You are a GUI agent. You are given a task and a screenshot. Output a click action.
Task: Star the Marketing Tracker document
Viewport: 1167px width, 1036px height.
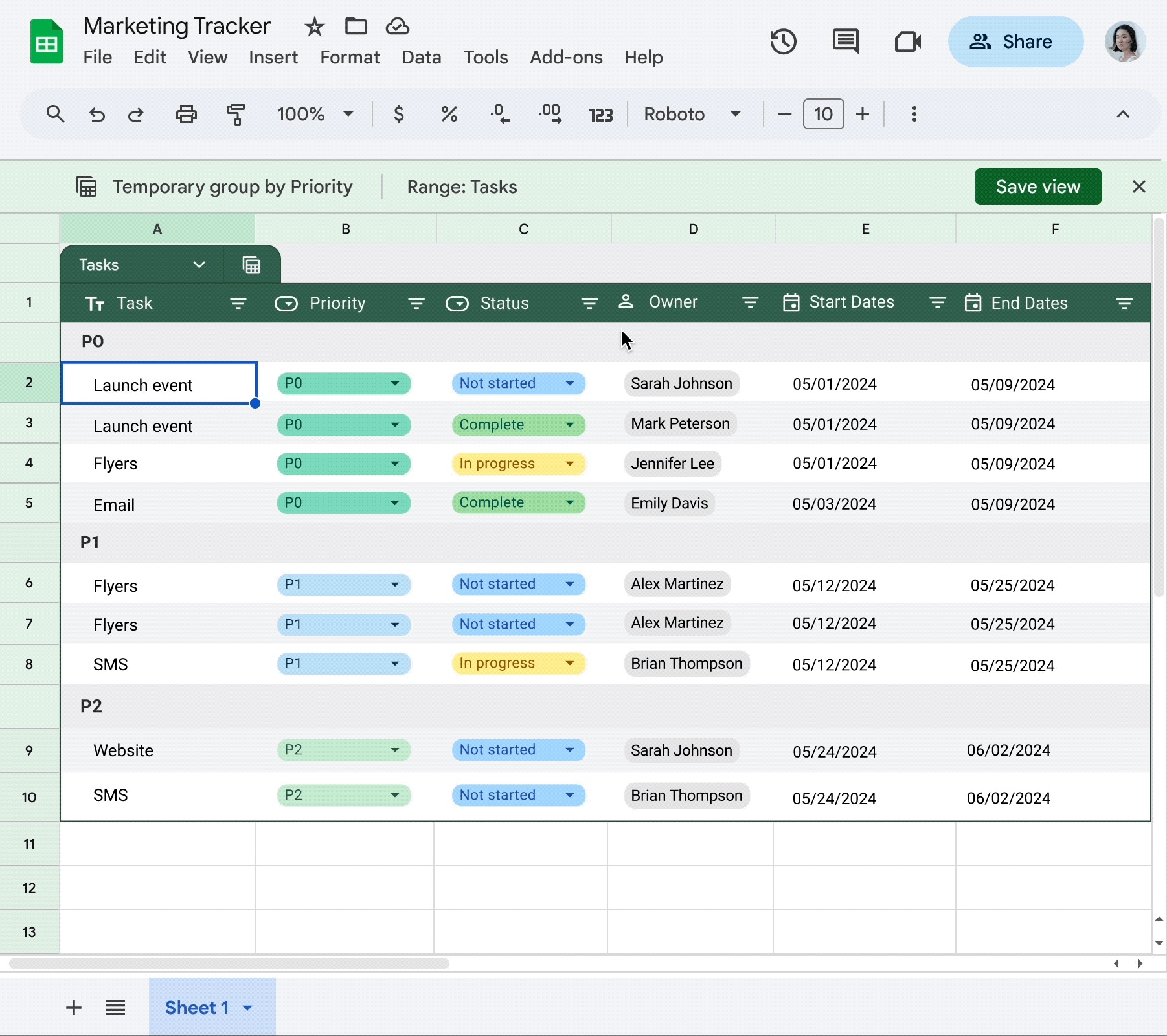315,27
